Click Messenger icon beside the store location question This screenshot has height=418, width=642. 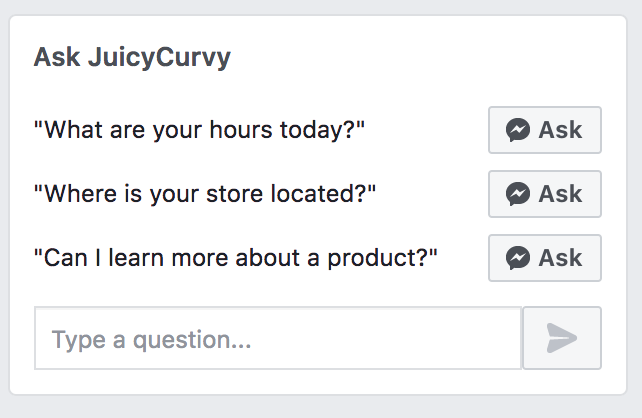(x=518, y=194)
